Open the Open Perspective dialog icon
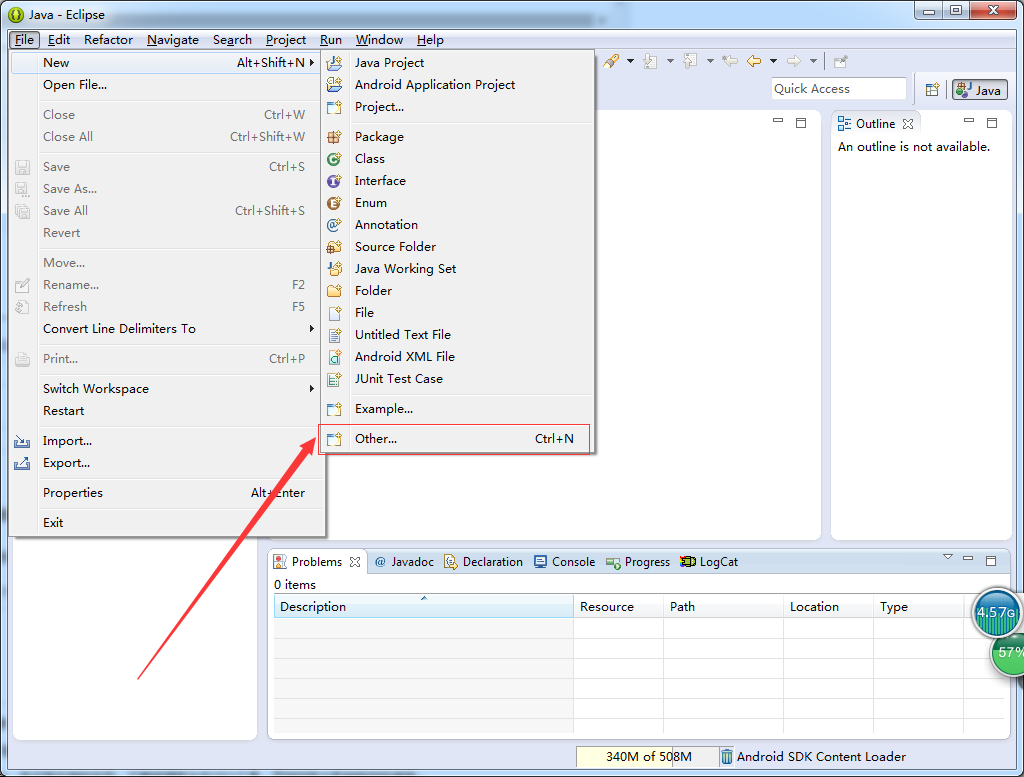Viewport: 1024px width, 777px height. coord(933,89)
